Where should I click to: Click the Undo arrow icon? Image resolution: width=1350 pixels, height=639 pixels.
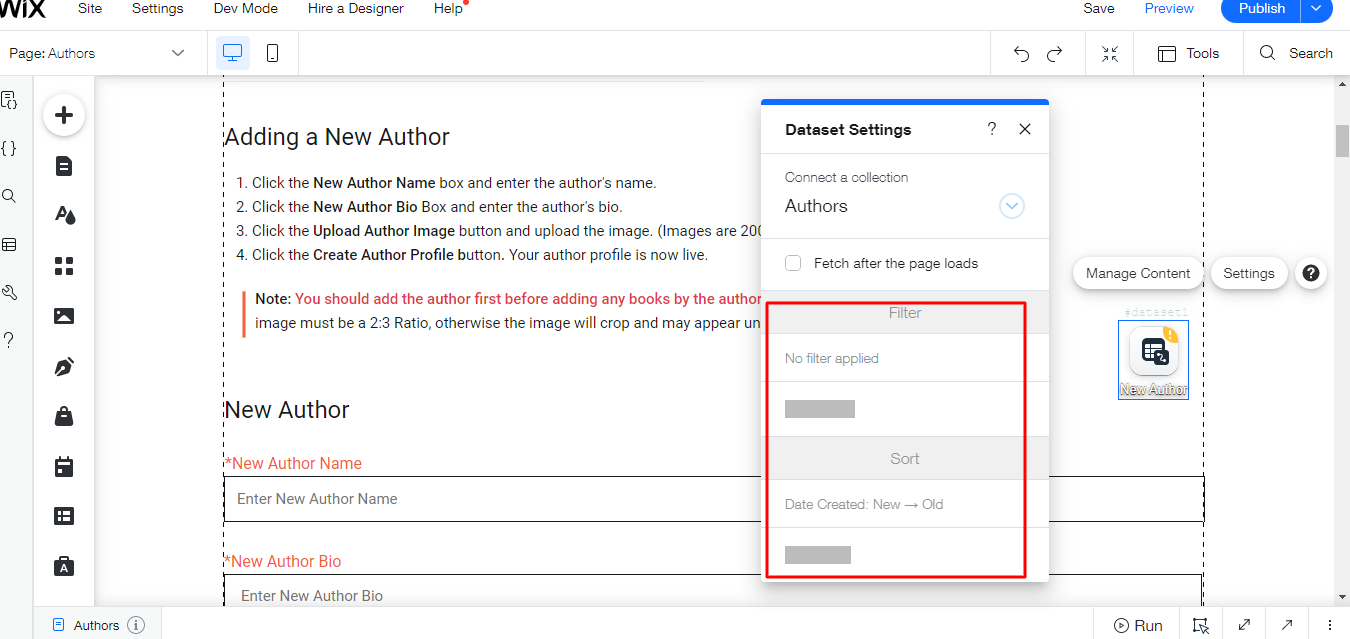pos(1021,54)
